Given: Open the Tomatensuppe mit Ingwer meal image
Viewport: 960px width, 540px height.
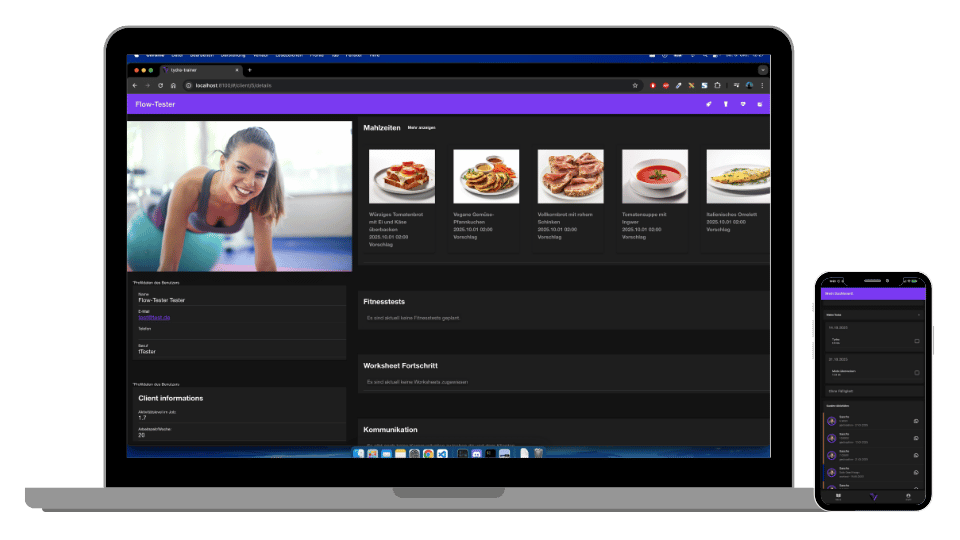Looking at the screenshot, I should click(655, 176).
